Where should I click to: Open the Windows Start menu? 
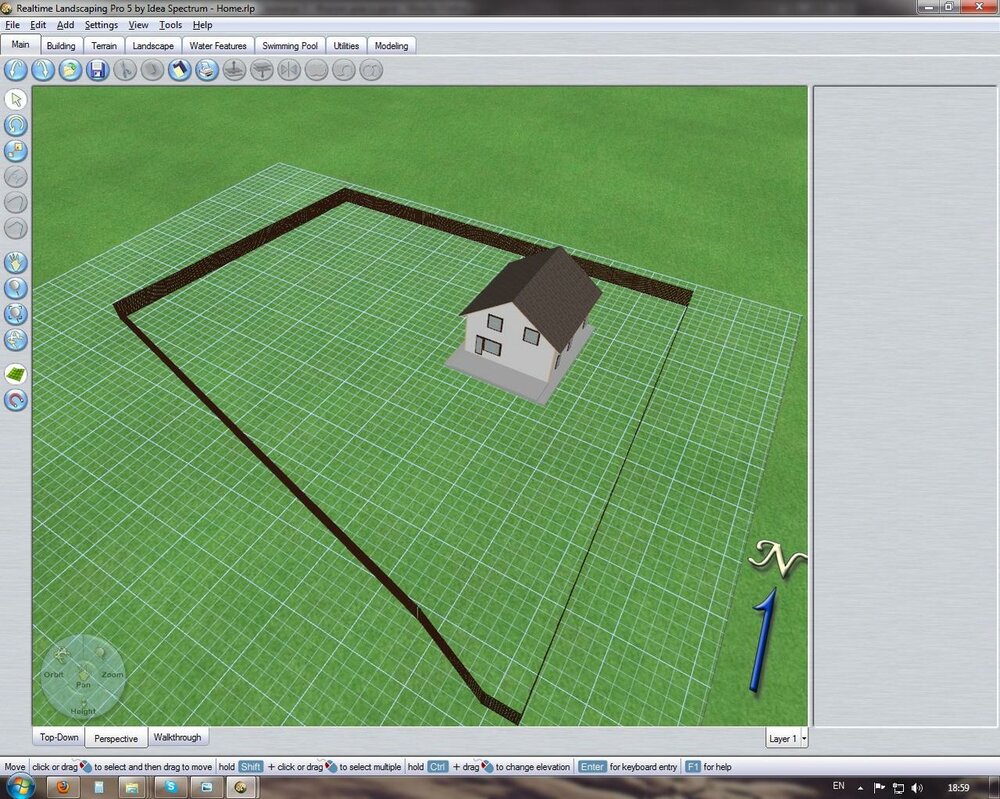pyautogui.click(x=20, y=787)
